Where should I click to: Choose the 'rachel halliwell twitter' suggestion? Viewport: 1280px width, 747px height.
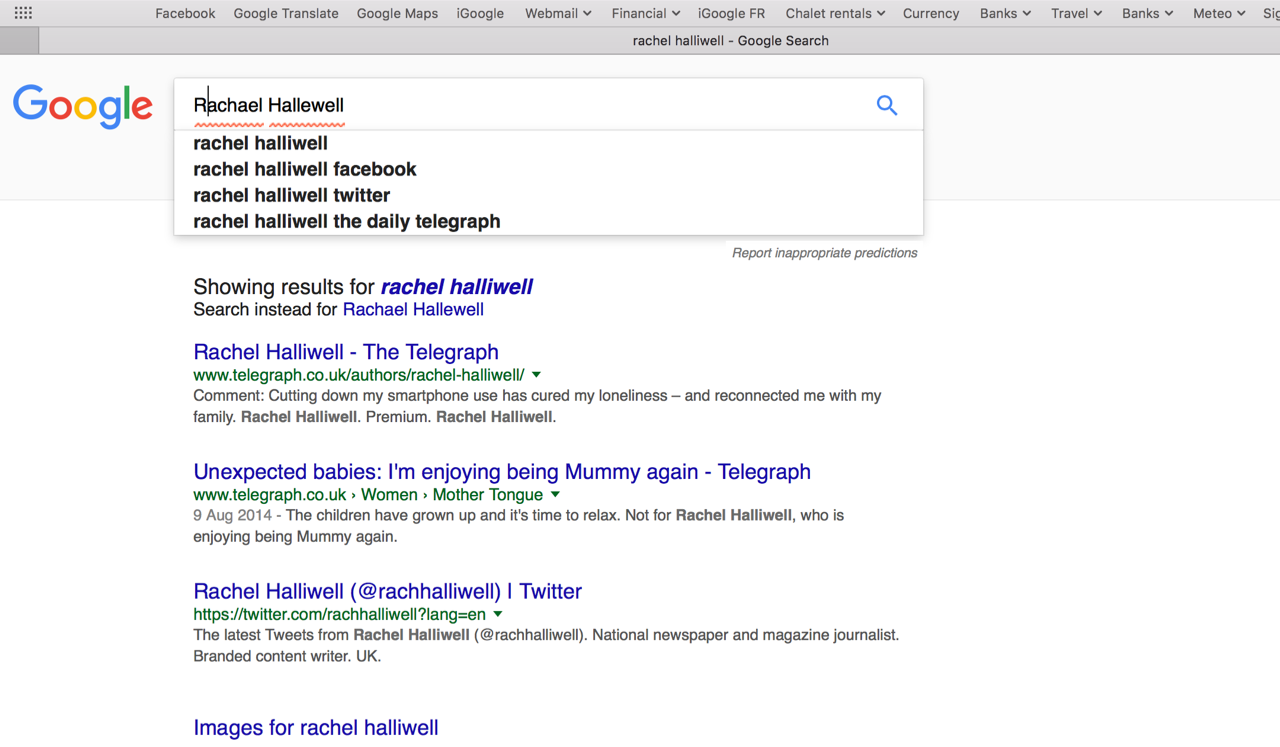pos(548,195)
